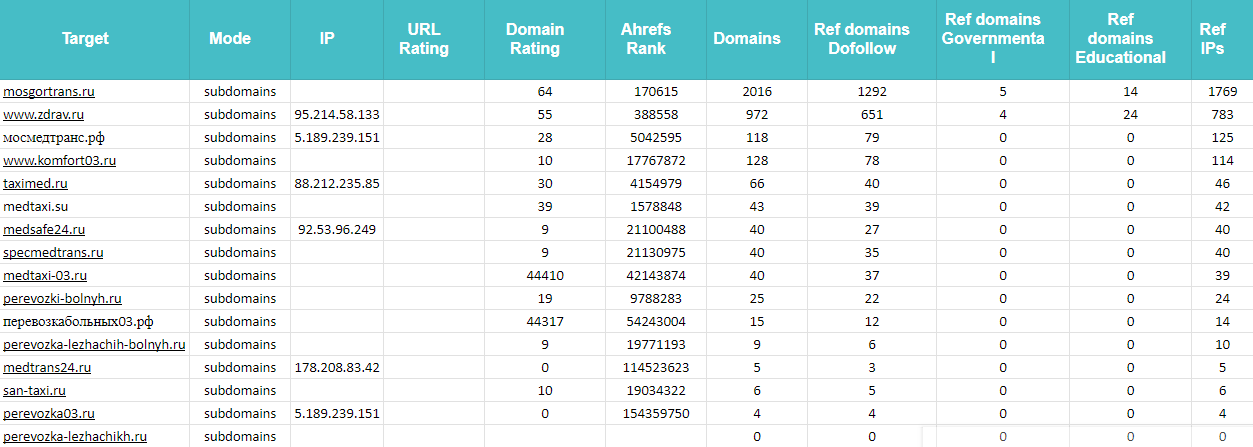Click the perevozki-bolnyh.ru link
1253x447 pixels.
[62, 299]
